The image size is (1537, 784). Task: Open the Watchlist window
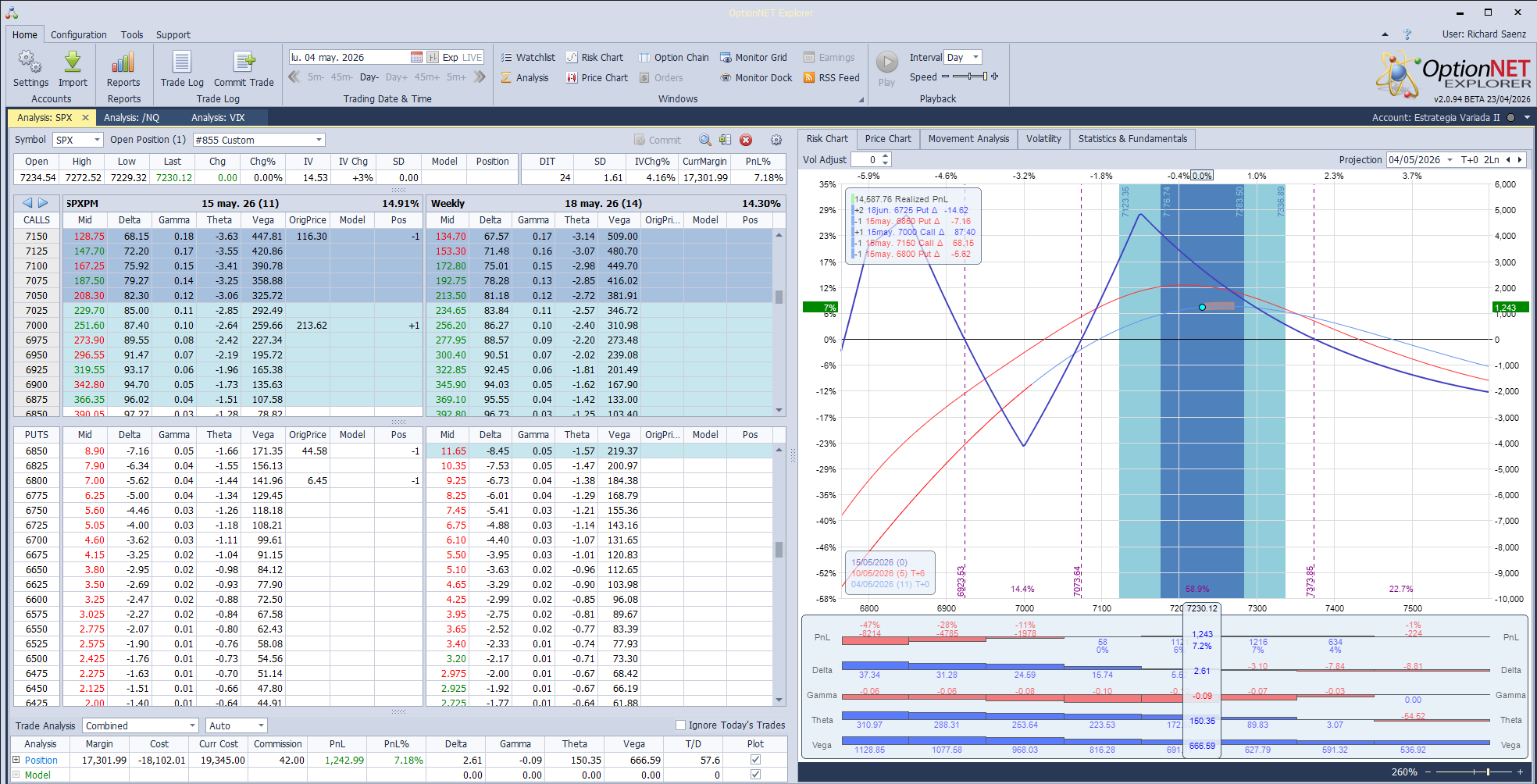(528, 57)
